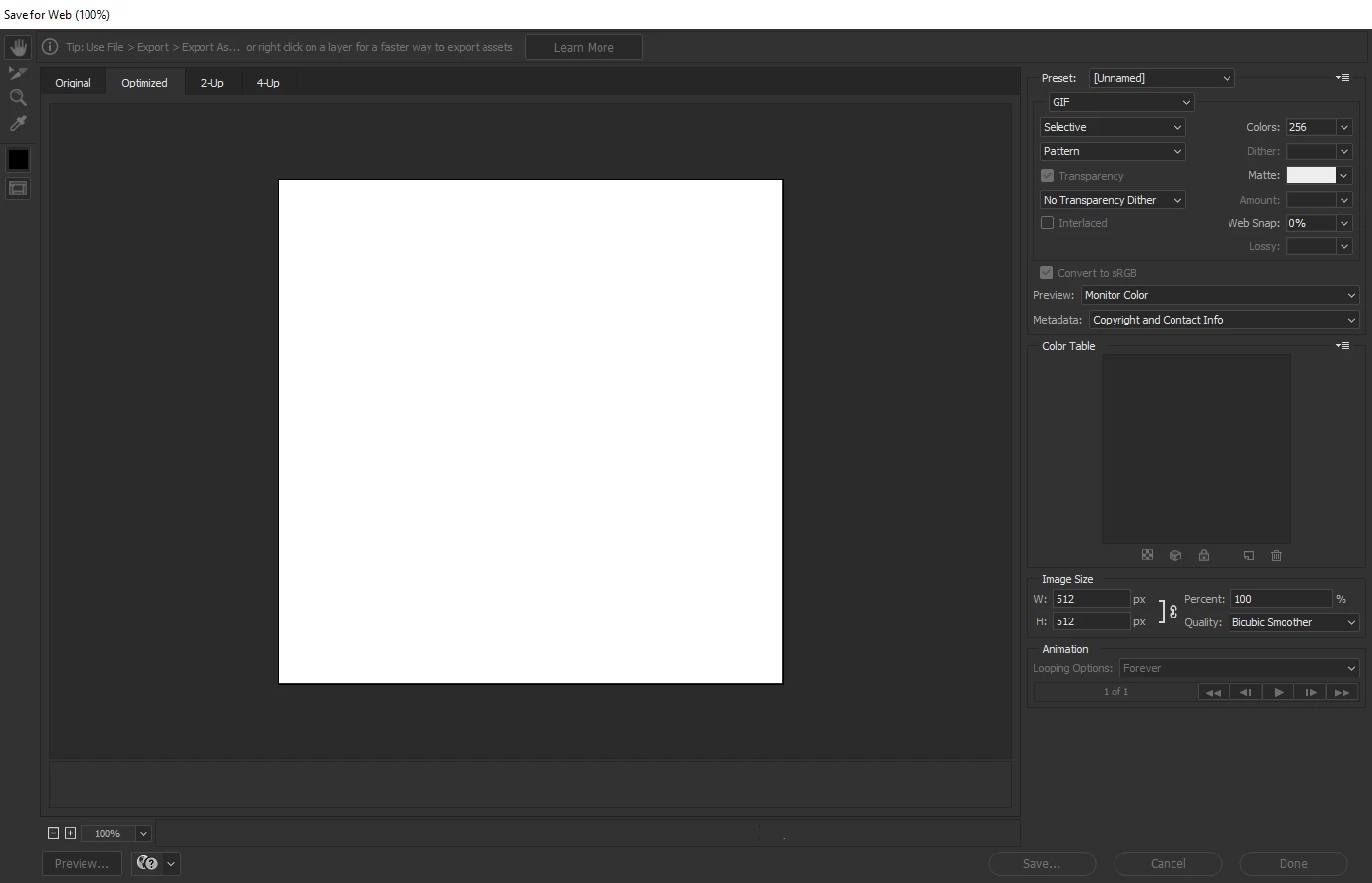This screenshot has width=1372, height=883.
Task: Open the Lossy dropdown arrow
Action: [x=1344, y=246]
